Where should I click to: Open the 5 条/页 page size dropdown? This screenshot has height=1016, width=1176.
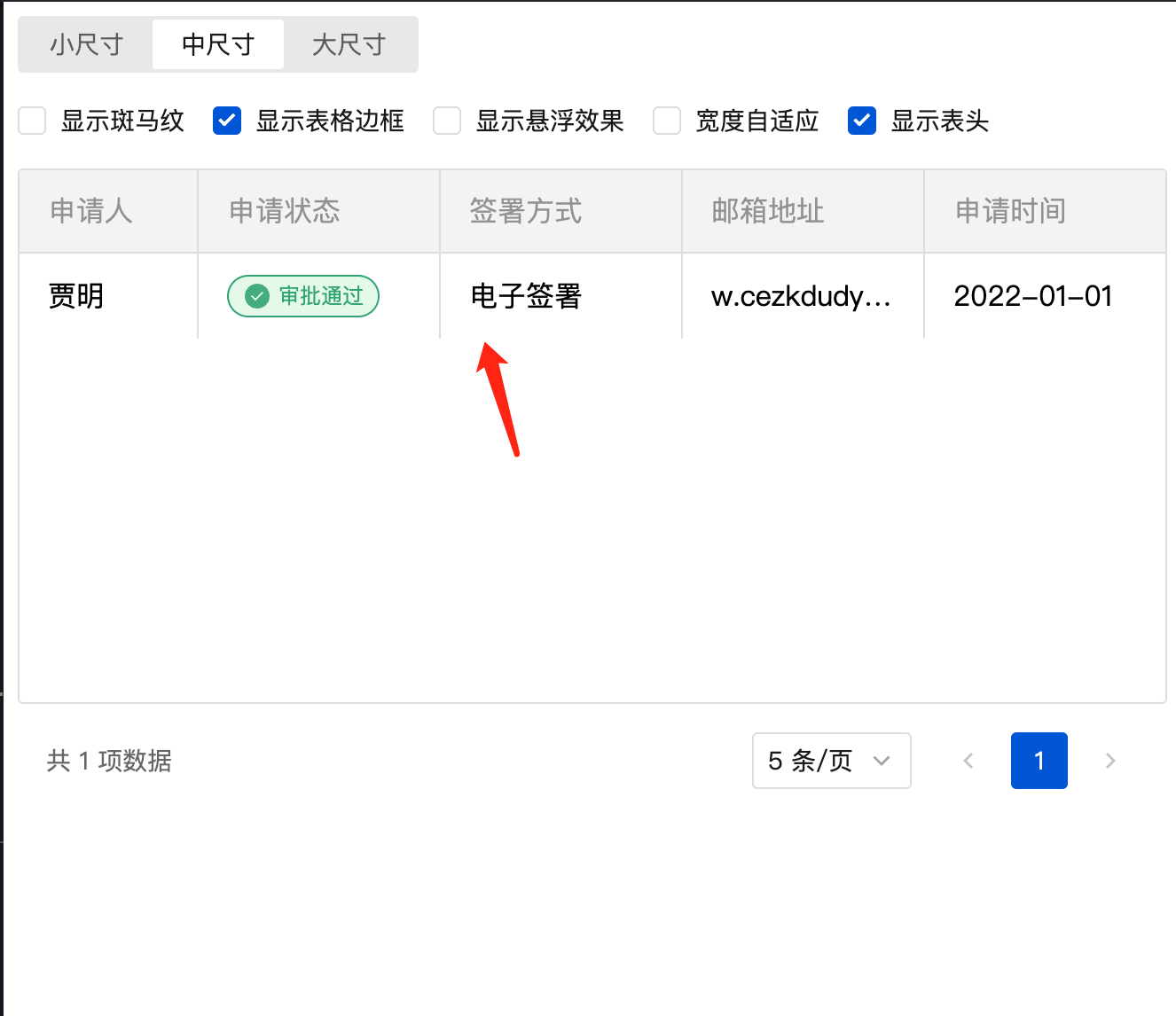pos(831,761)
